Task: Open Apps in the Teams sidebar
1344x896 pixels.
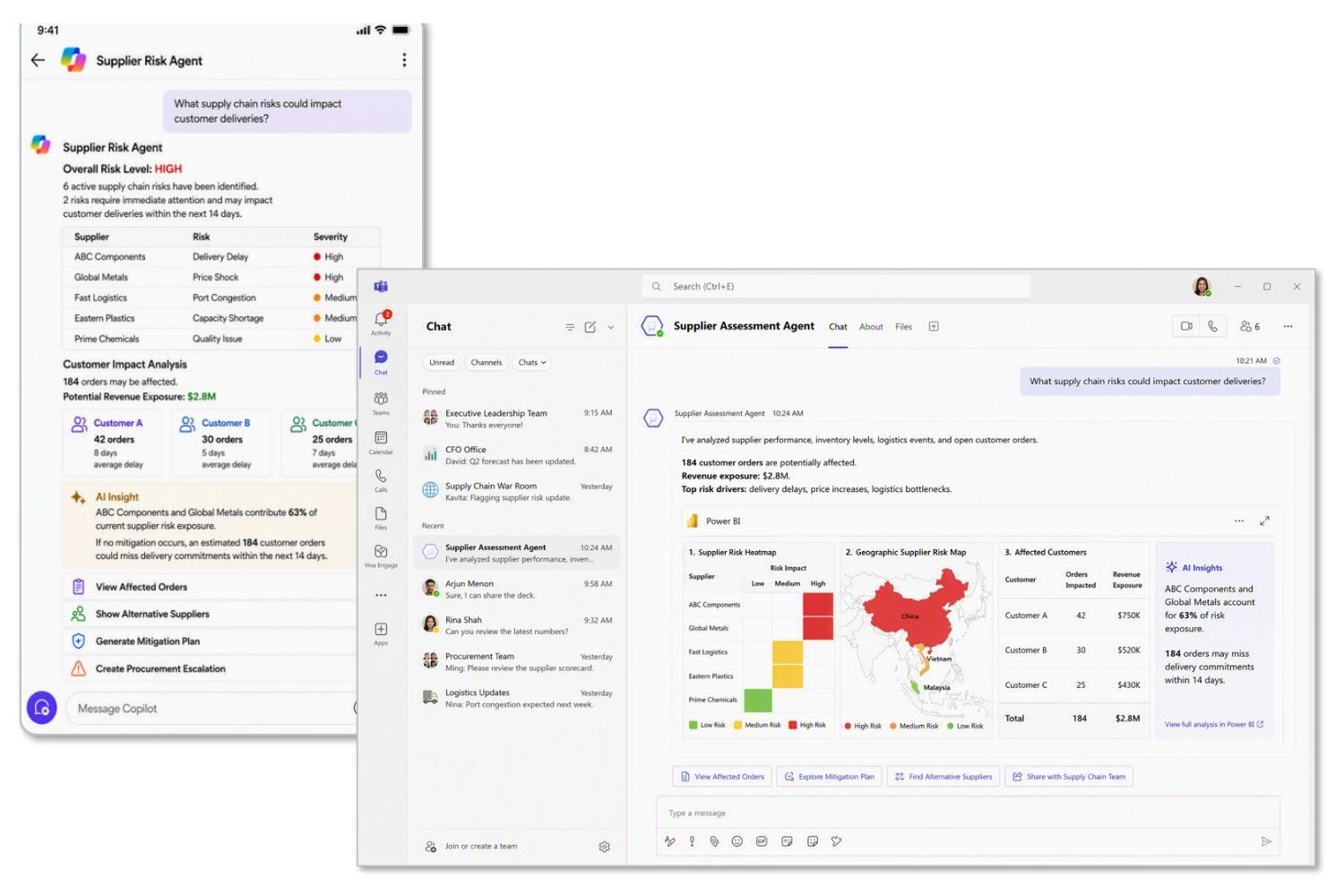Action: [x=381, y=633]
